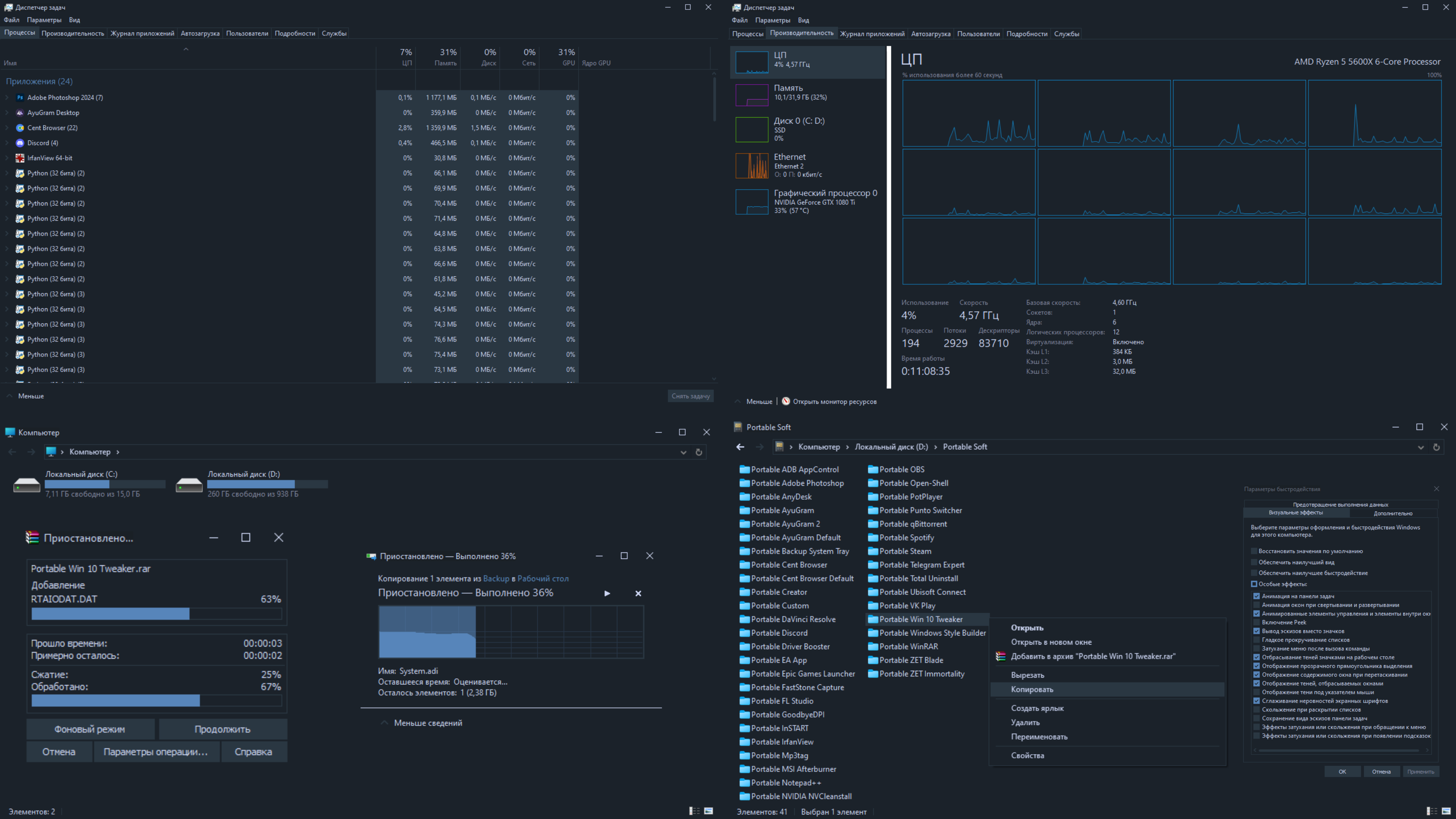Click Фоновый режим in WinRAR dialog
Viewport: 1456px width, 819px height.
90,729
